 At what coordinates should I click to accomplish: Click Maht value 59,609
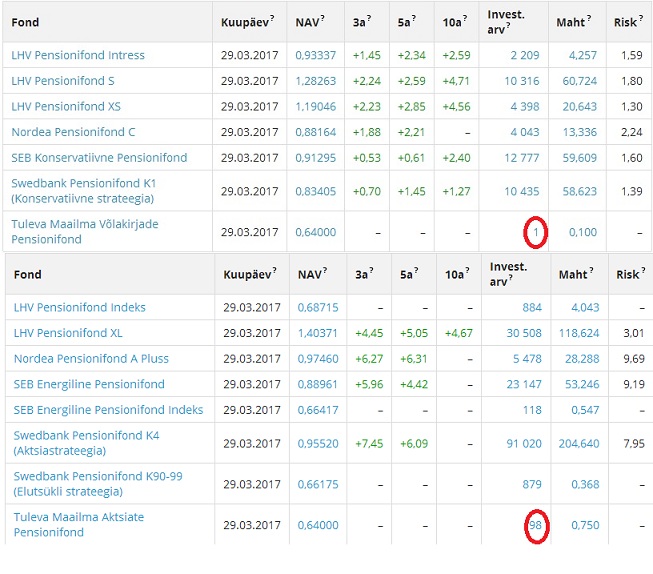580,157
